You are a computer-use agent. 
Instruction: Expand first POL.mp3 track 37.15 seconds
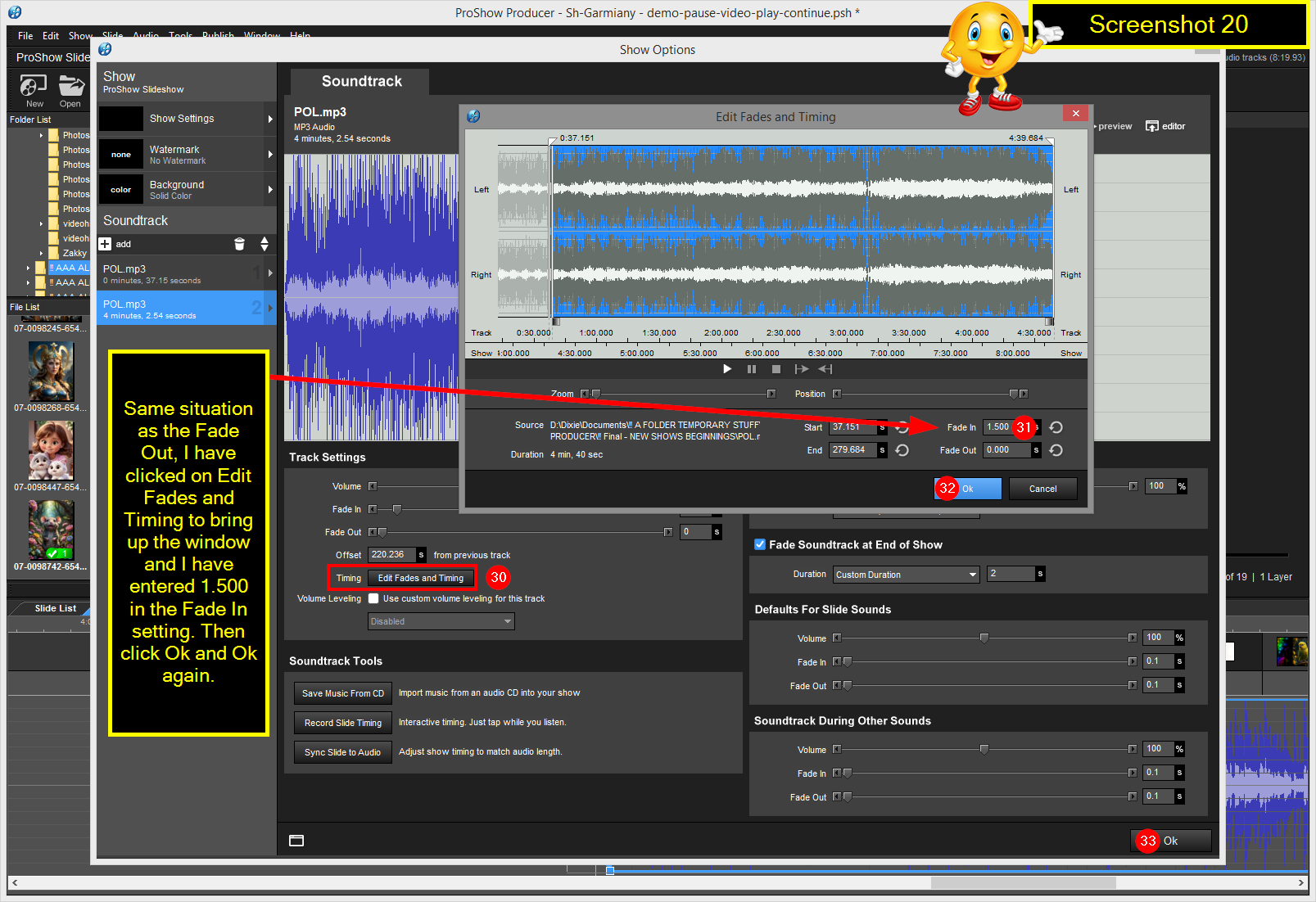pyautogui.click(x=270, y=273)
